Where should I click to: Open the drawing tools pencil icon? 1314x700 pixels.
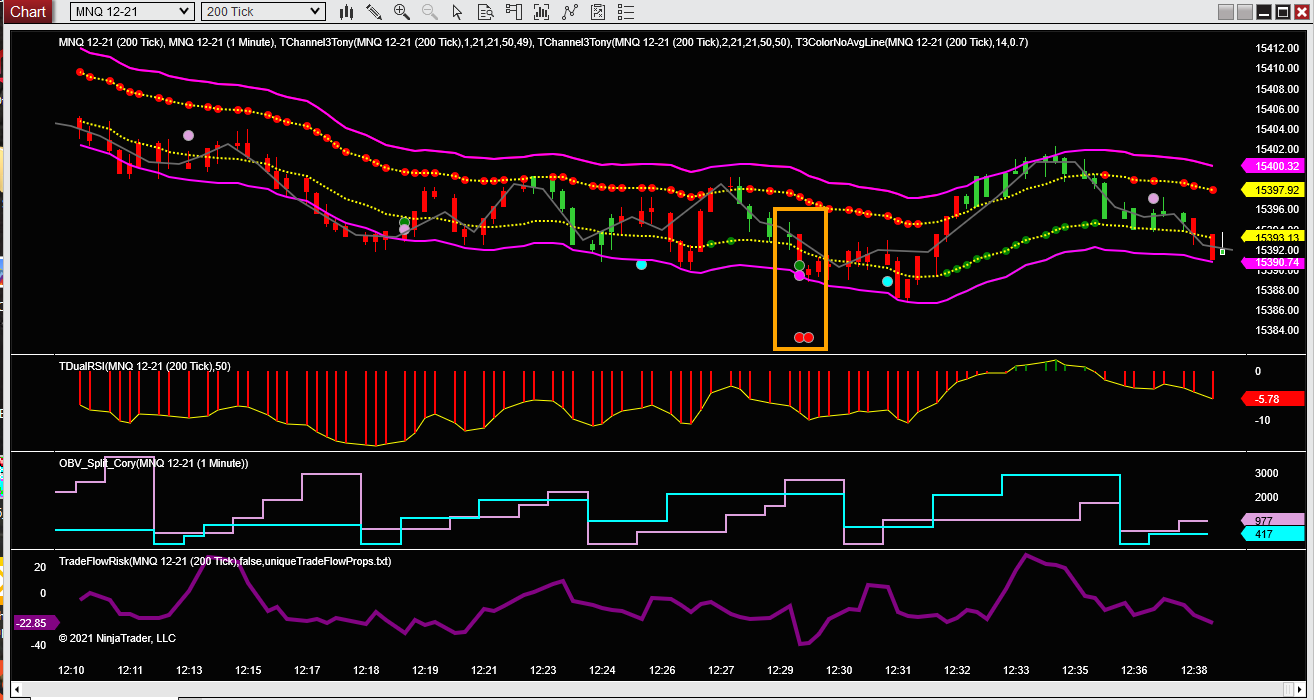click(374, 12)
